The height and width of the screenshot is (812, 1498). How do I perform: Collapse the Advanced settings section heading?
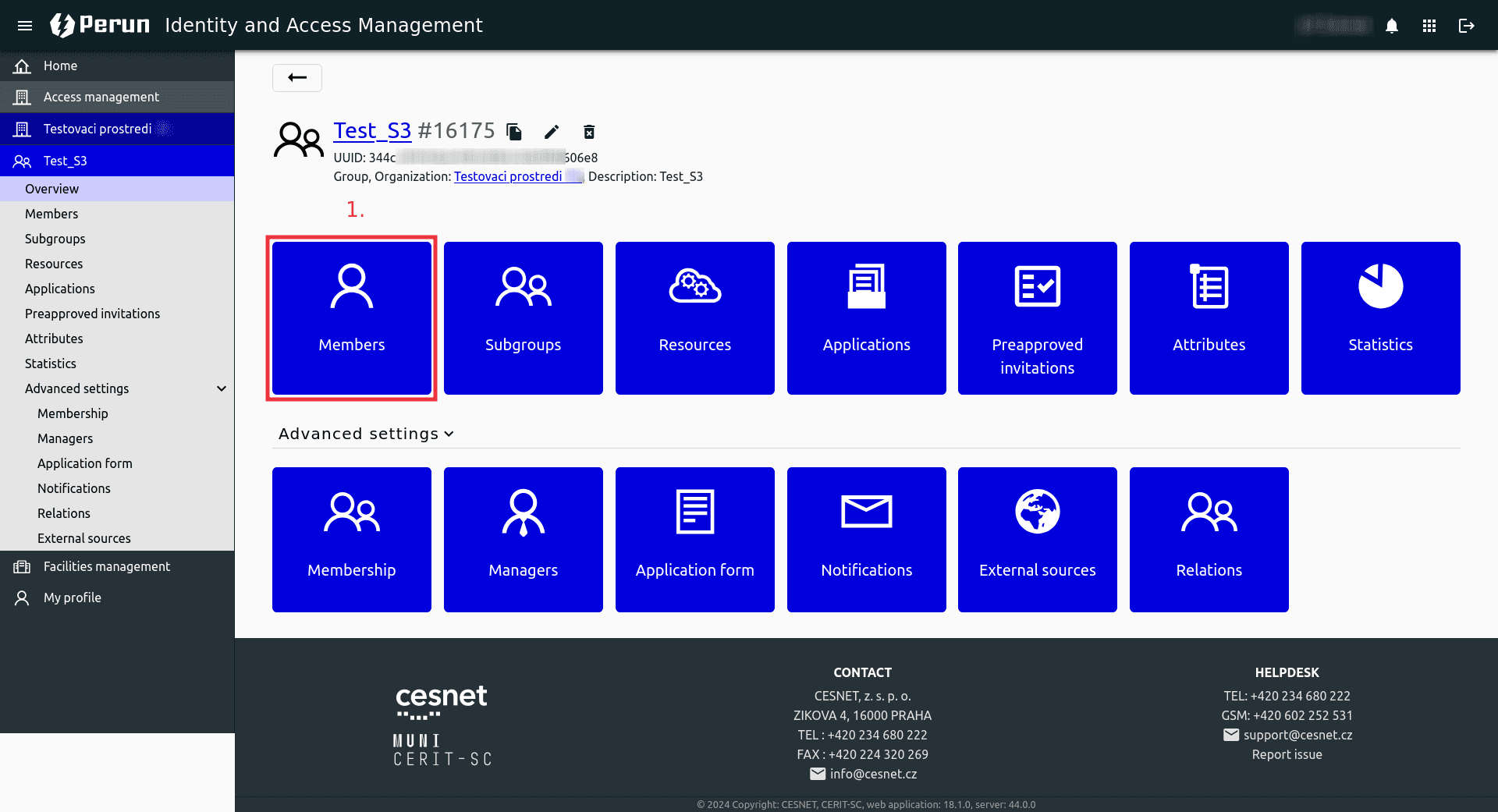[366, 434]
